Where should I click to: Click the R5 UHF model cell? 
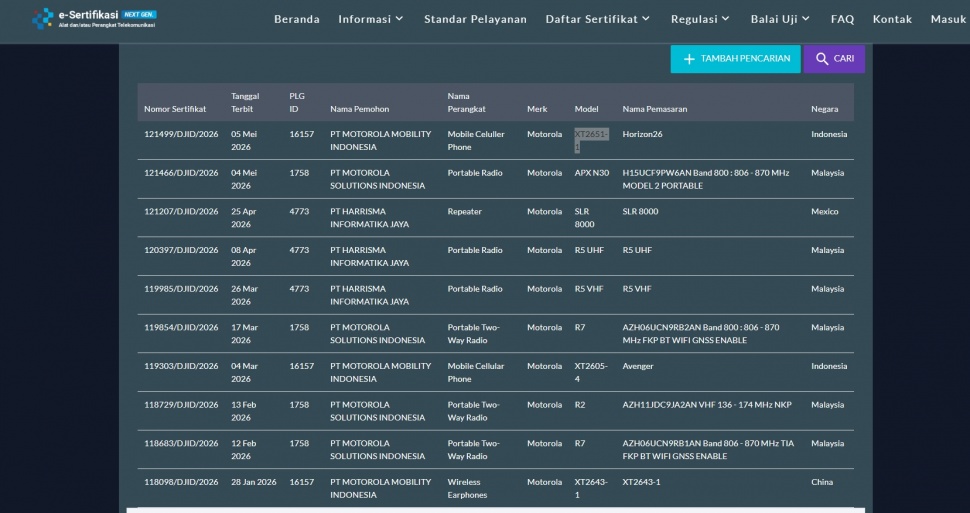pos(589,251)
